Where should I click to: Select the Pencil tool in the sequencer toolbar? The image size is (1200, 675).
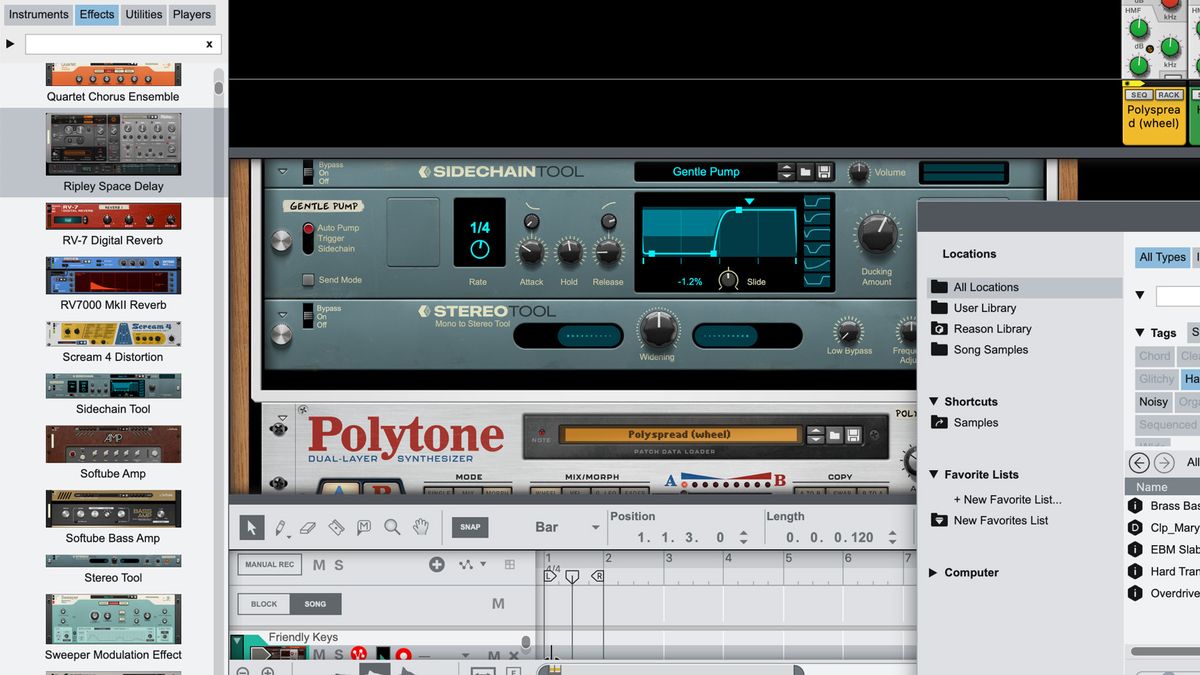click(280, 527)
